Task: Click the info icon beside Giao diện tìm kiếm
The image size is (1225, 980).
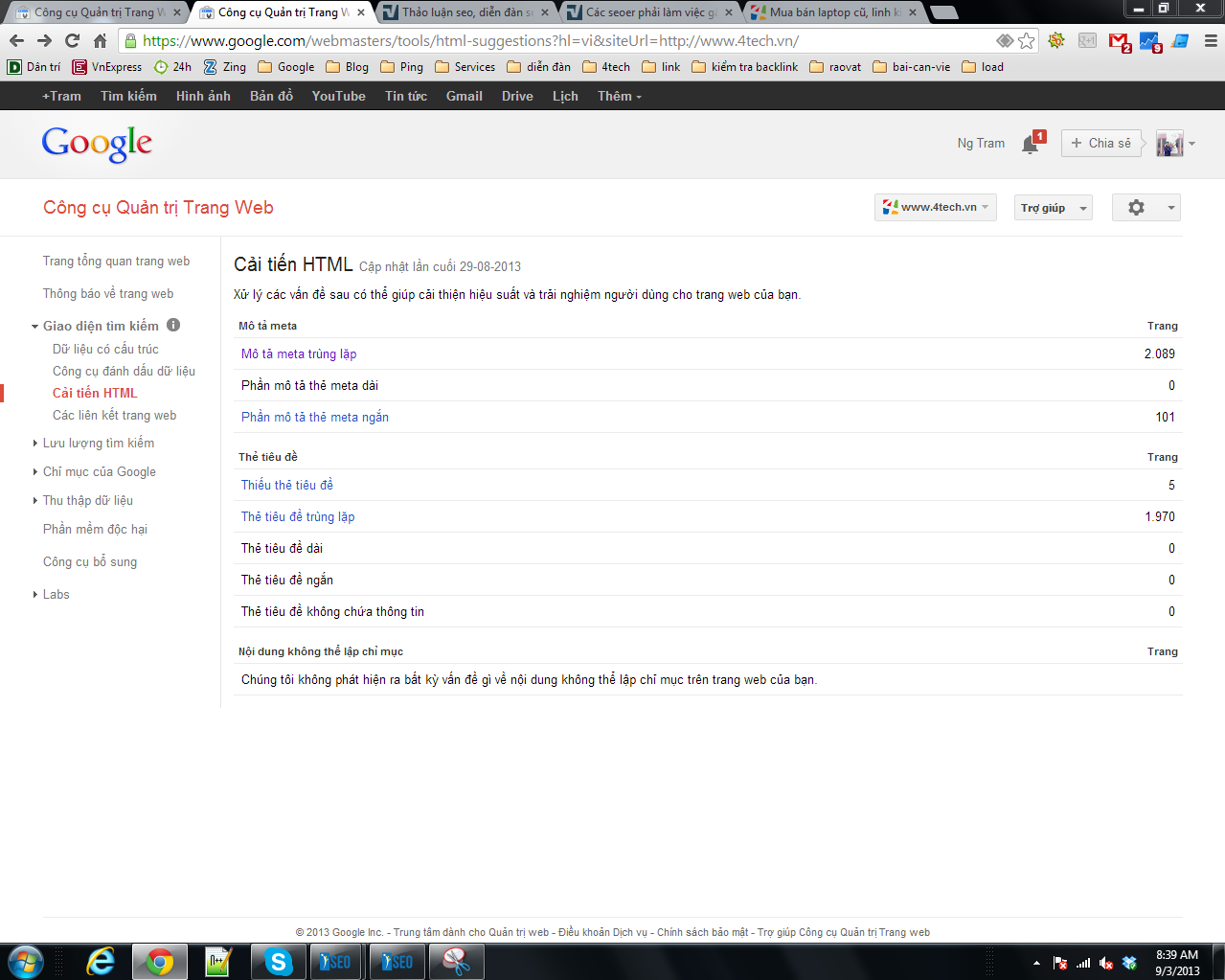Action: coord(173,325)
